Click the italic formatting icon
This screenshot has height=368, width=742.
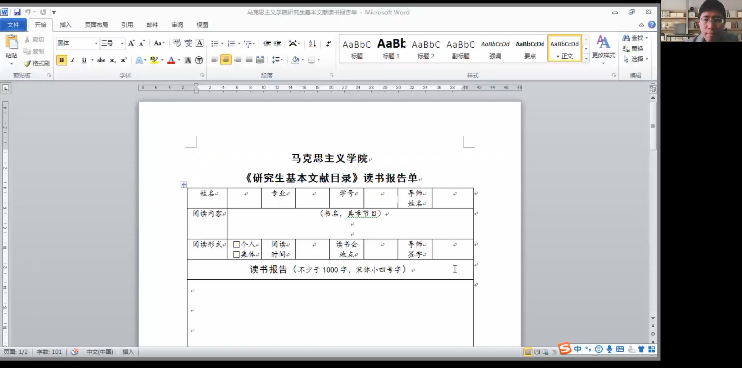[73, 60]
